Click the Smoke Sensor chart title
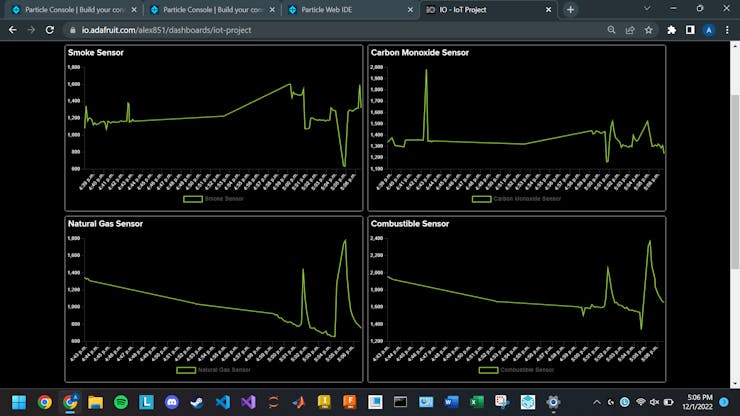The height and width of the screenshot is (416, 740). click(x=96, y=52)
